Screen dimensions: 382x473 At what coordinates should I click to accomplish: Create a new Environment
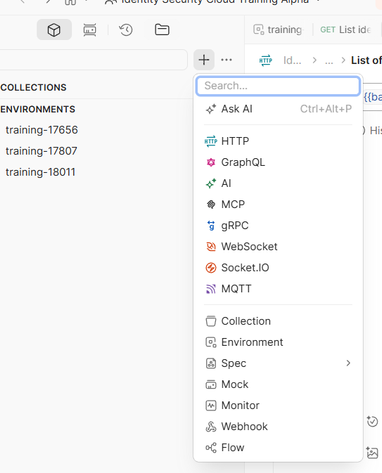tap(278, 342)
